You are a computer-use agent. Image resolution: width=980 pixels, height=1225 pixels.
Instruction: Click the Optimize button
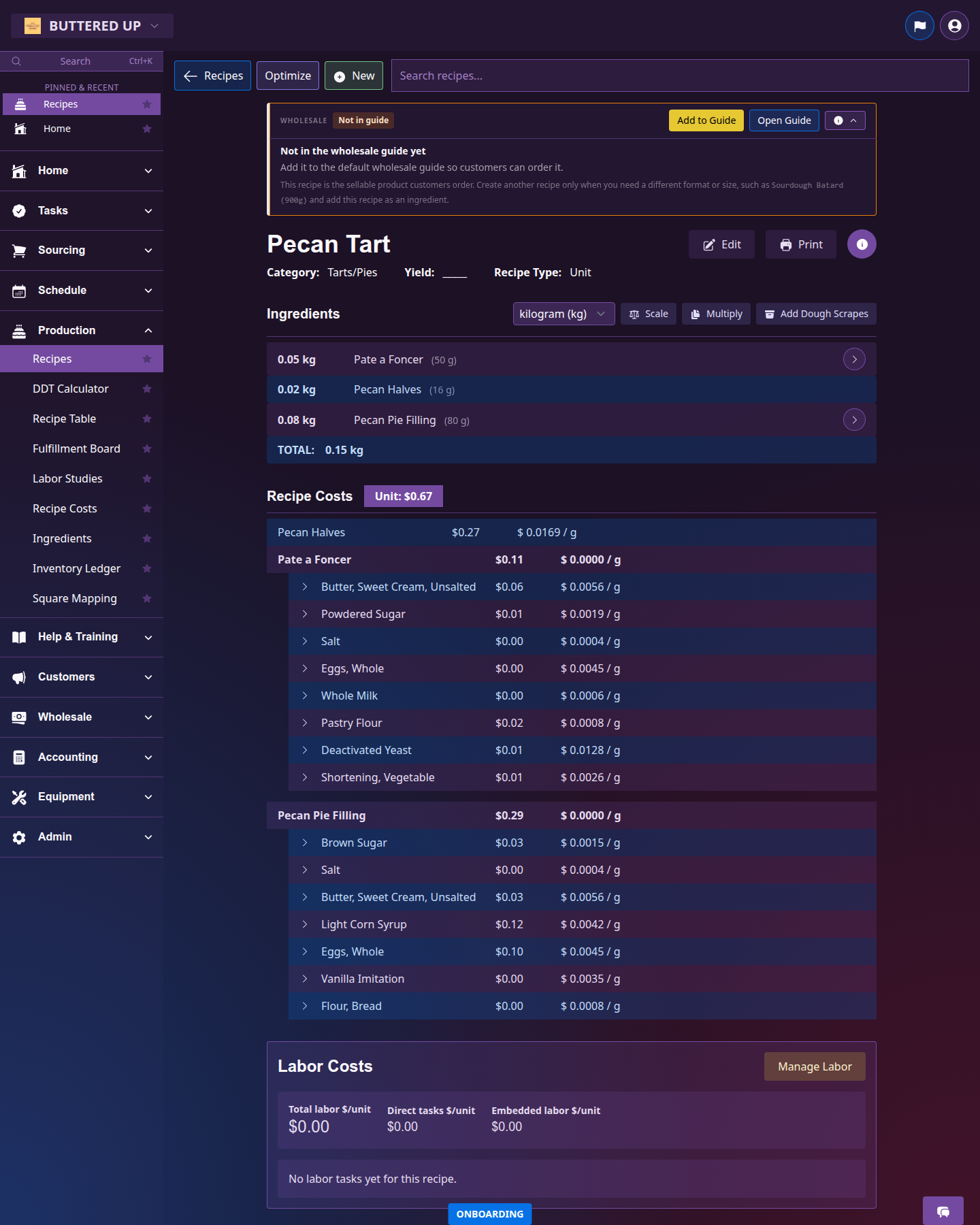(288, 76)
